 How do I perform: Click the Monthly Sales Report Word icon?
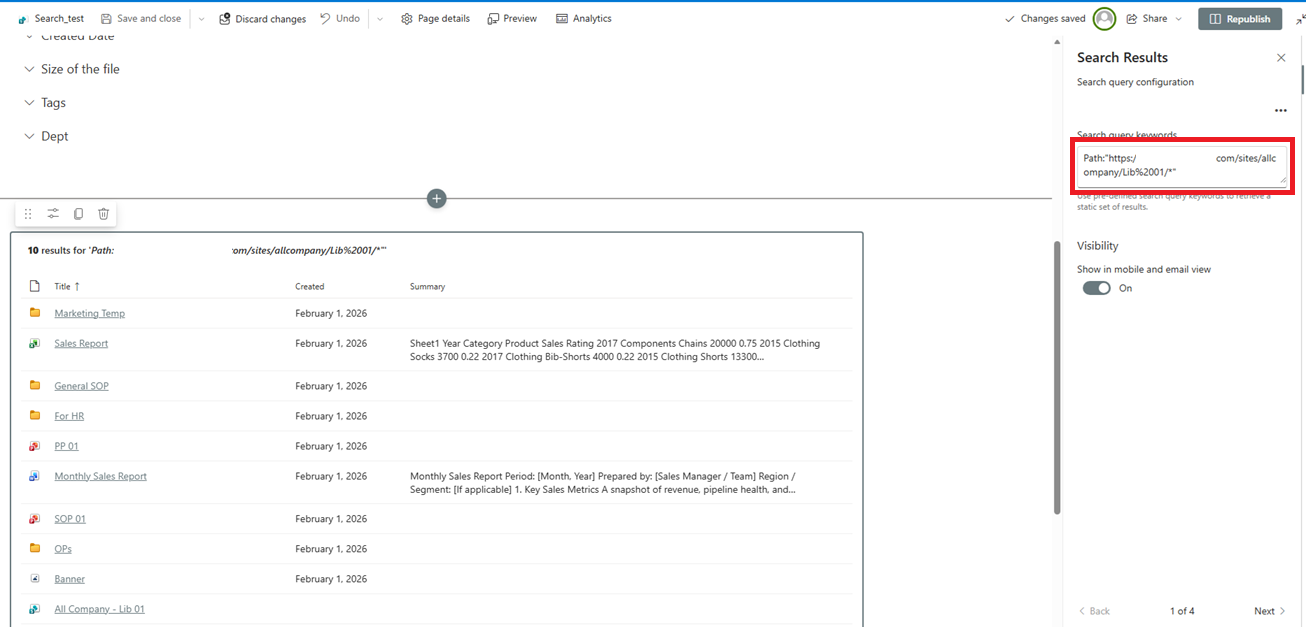click(x=35, y=476)
